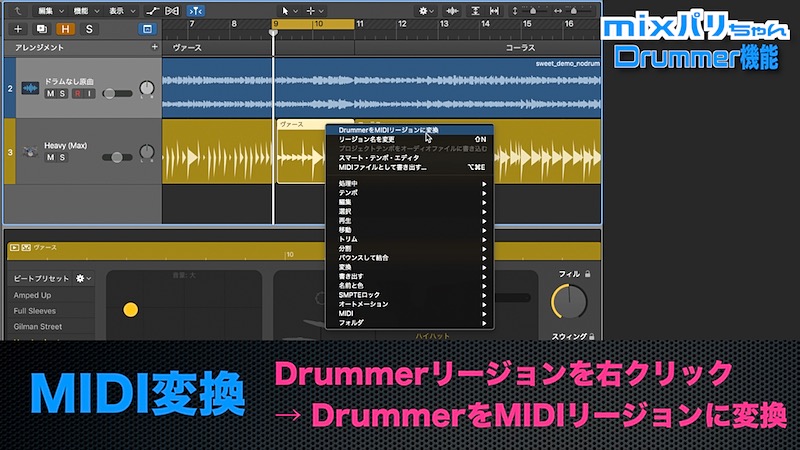Open the pointer tool menu

pos(289,11)
